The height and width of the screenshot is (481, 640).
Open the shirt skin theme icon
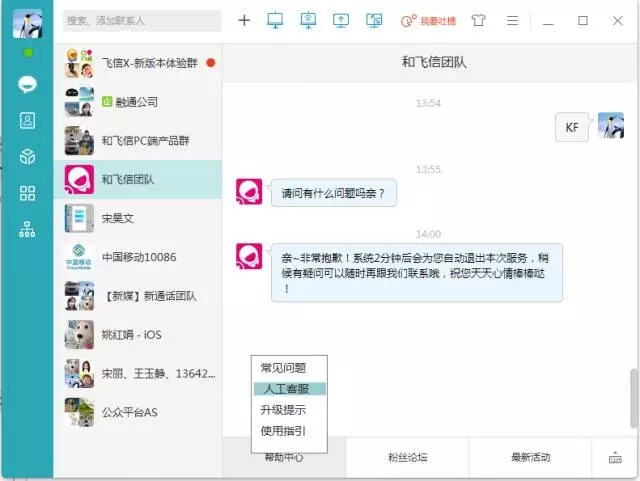pos(479,20)
